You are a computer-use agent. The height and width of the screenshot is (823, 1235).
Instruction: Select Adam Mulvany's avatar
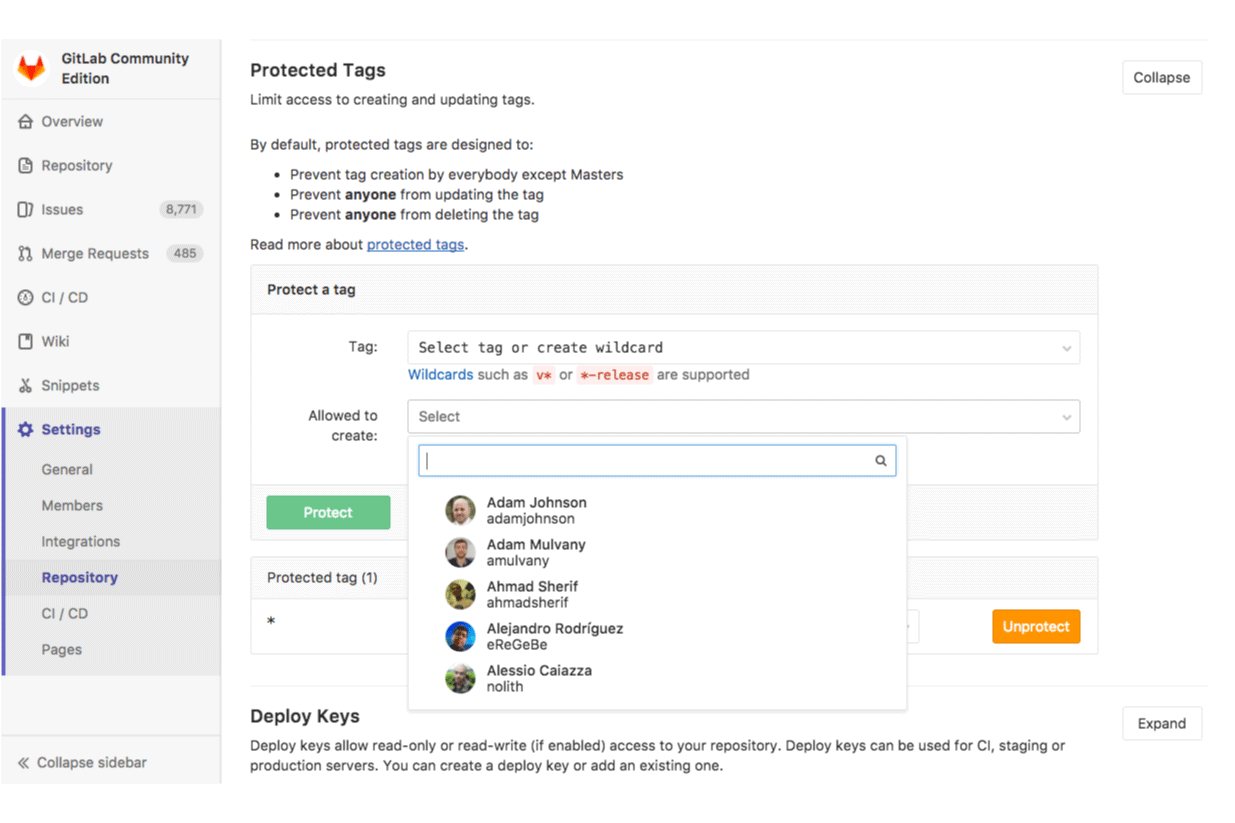460,552
